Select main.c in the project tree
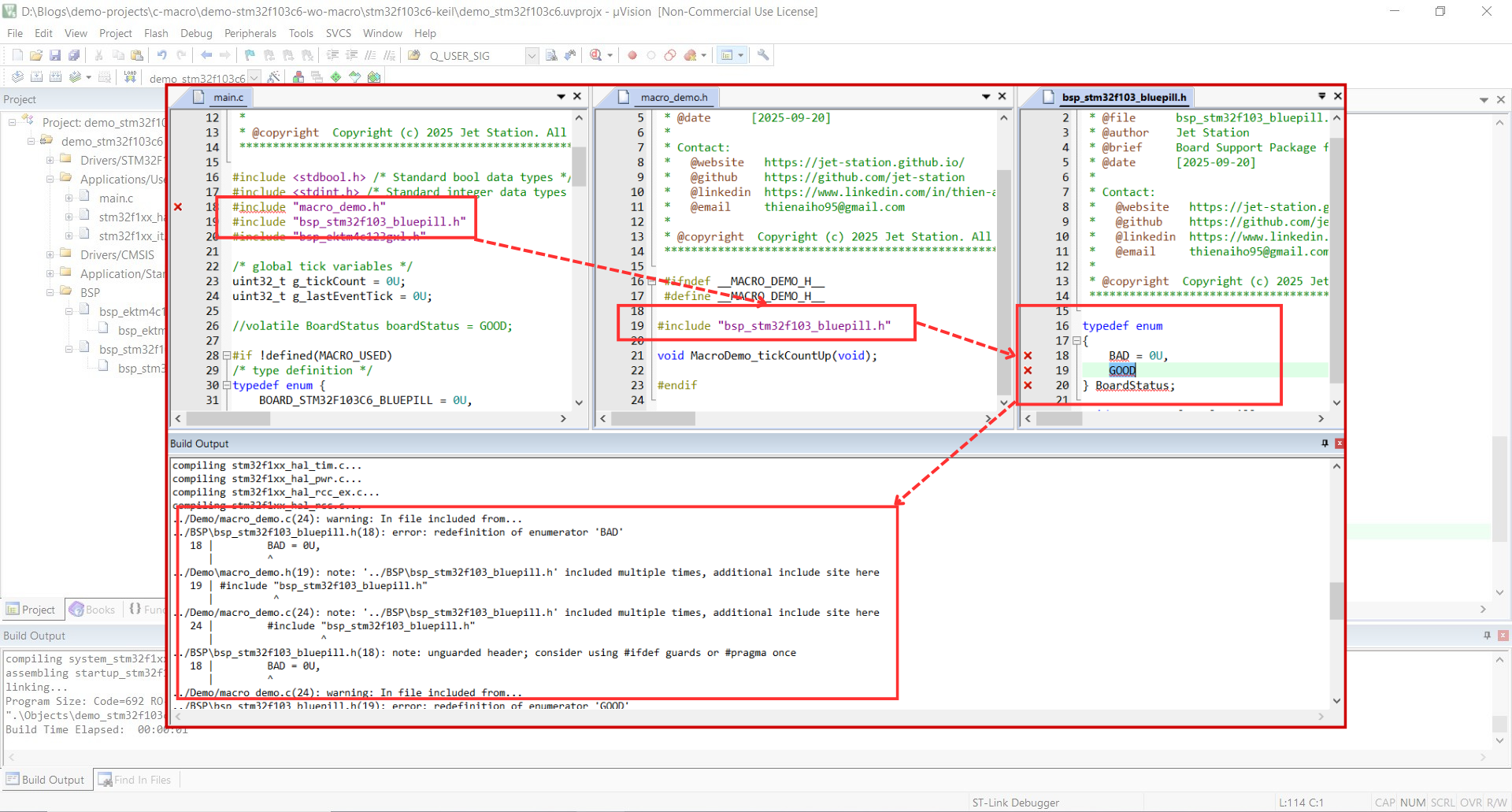Viewport: 1512px width, 812px height. pos(116,198)
